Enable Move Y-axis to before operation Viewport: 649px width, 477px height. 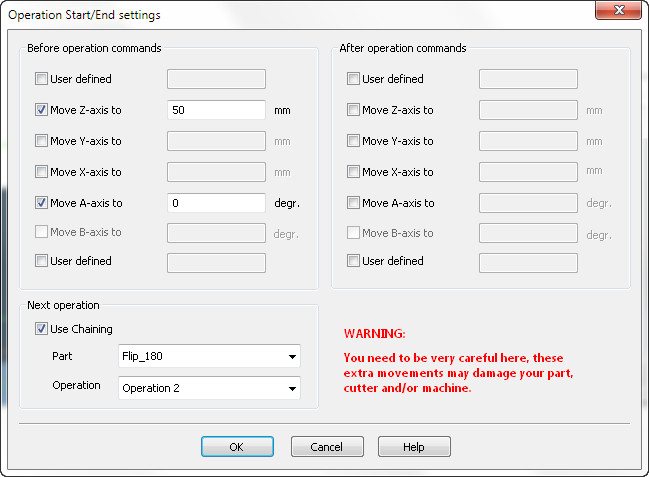click(41, 141)
